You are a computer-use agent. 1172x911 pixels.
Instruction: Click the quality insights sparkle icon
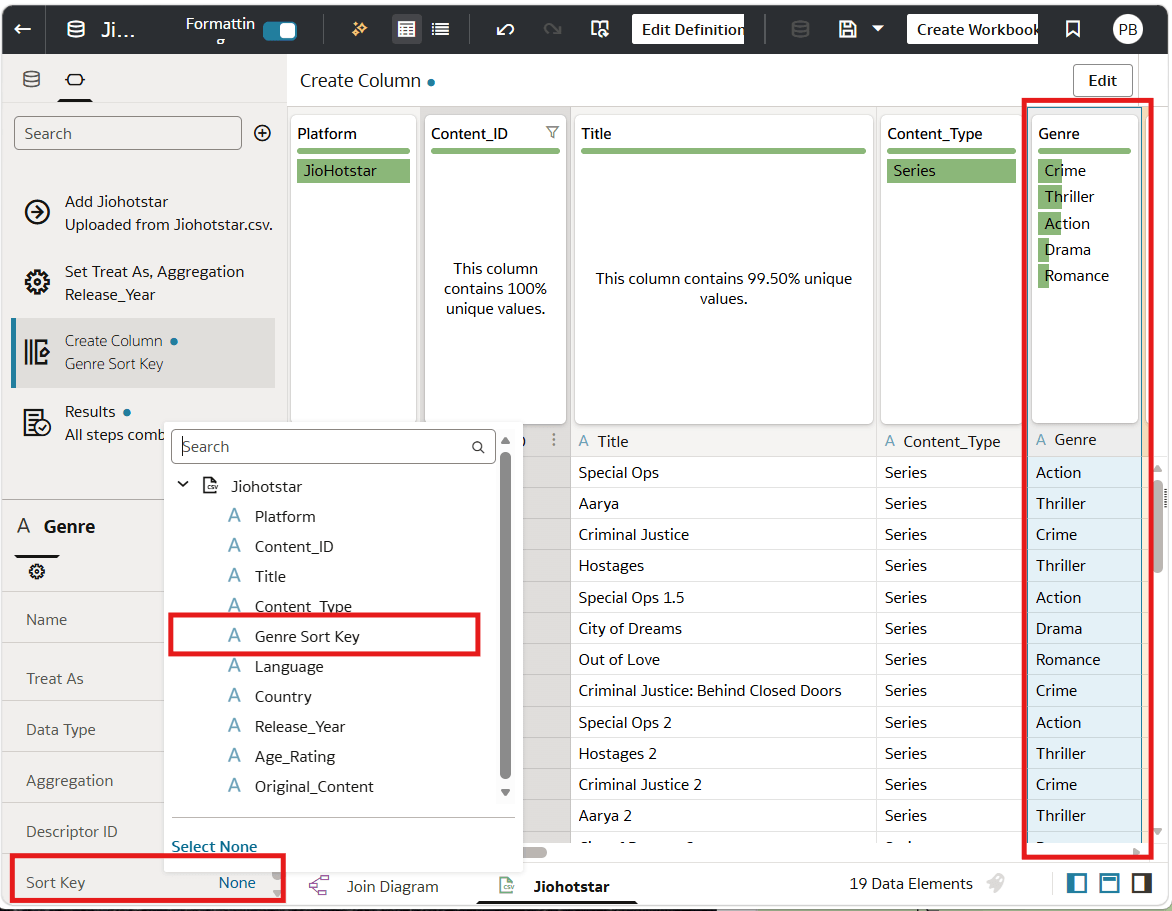360,28
